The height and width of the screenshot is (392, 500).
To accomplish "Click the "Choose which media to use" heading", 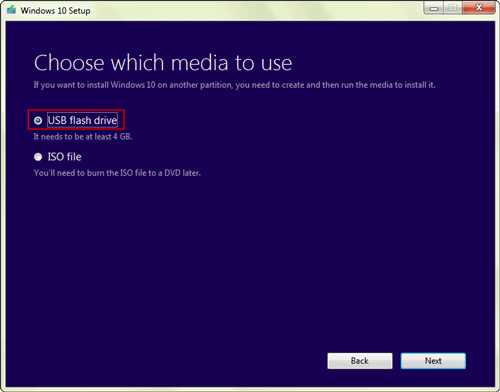I will (163, 63).
